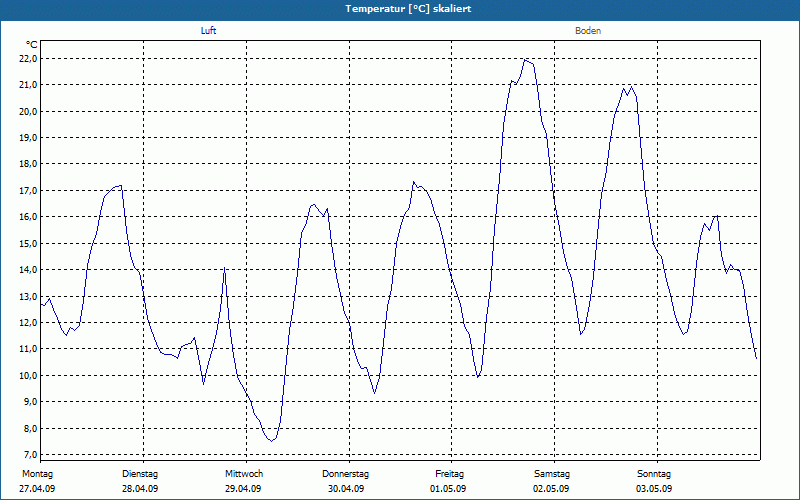Select the 10,0 y-axis value

pos(28,375)
